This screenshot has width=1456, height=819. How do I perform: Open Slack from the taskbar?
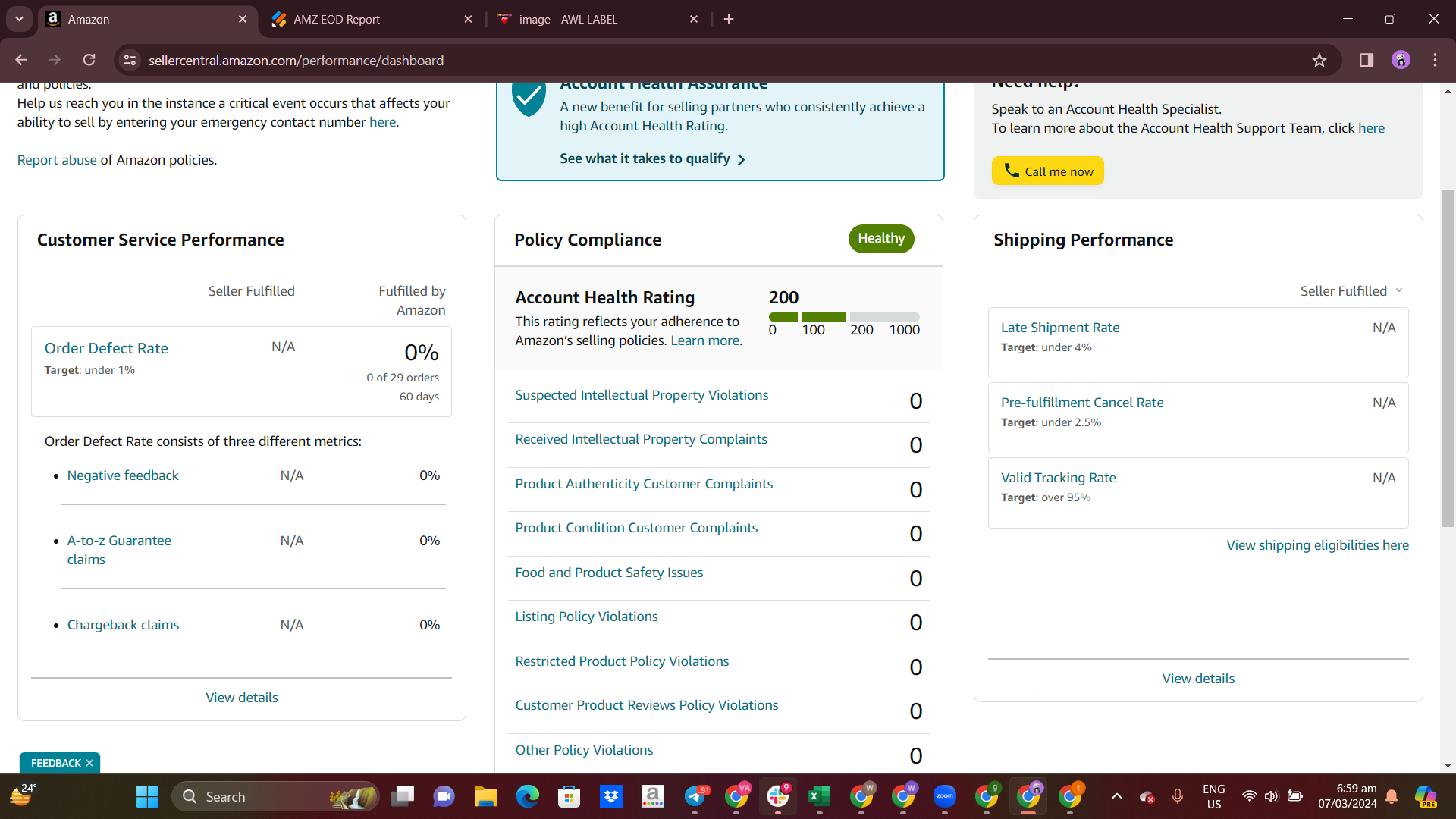[778, 796]
